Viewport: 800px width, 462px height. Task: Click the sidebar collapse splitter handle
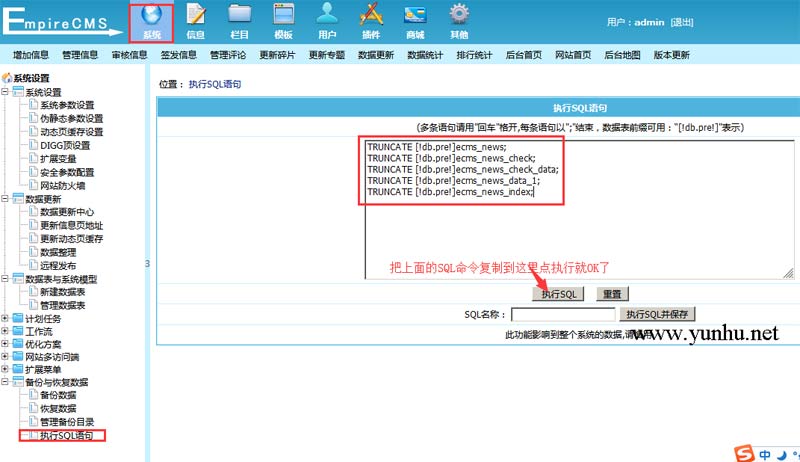(147, 264)
